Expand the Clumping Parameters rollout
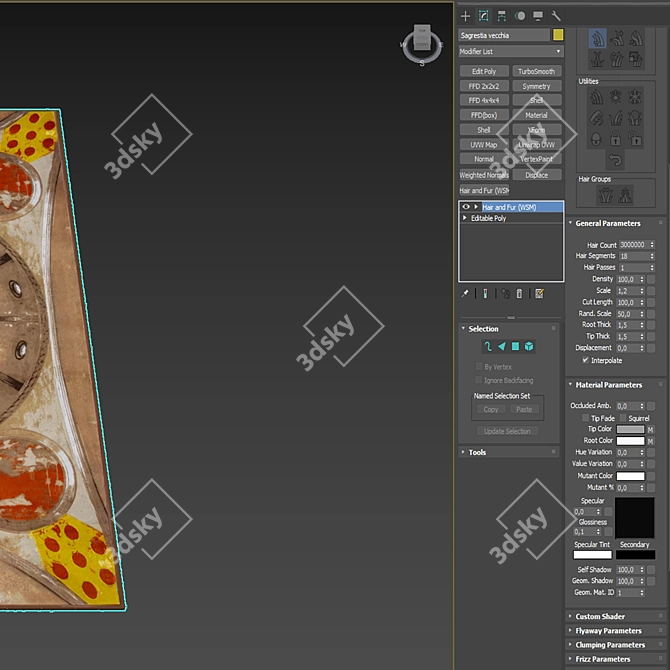This screenshot has height=670, width=670. [615, 645]
